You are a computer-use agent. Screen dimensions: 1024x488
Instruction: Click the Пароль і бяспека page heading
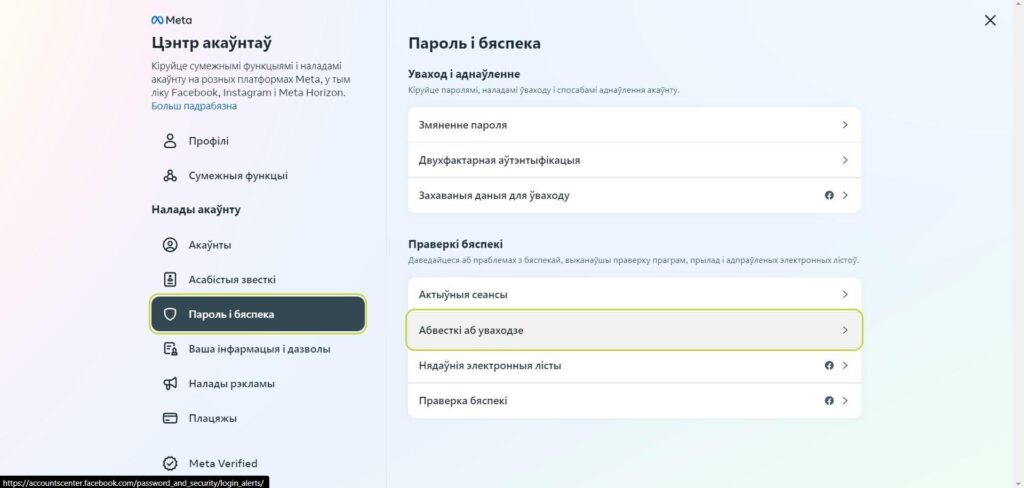point(474,43)
